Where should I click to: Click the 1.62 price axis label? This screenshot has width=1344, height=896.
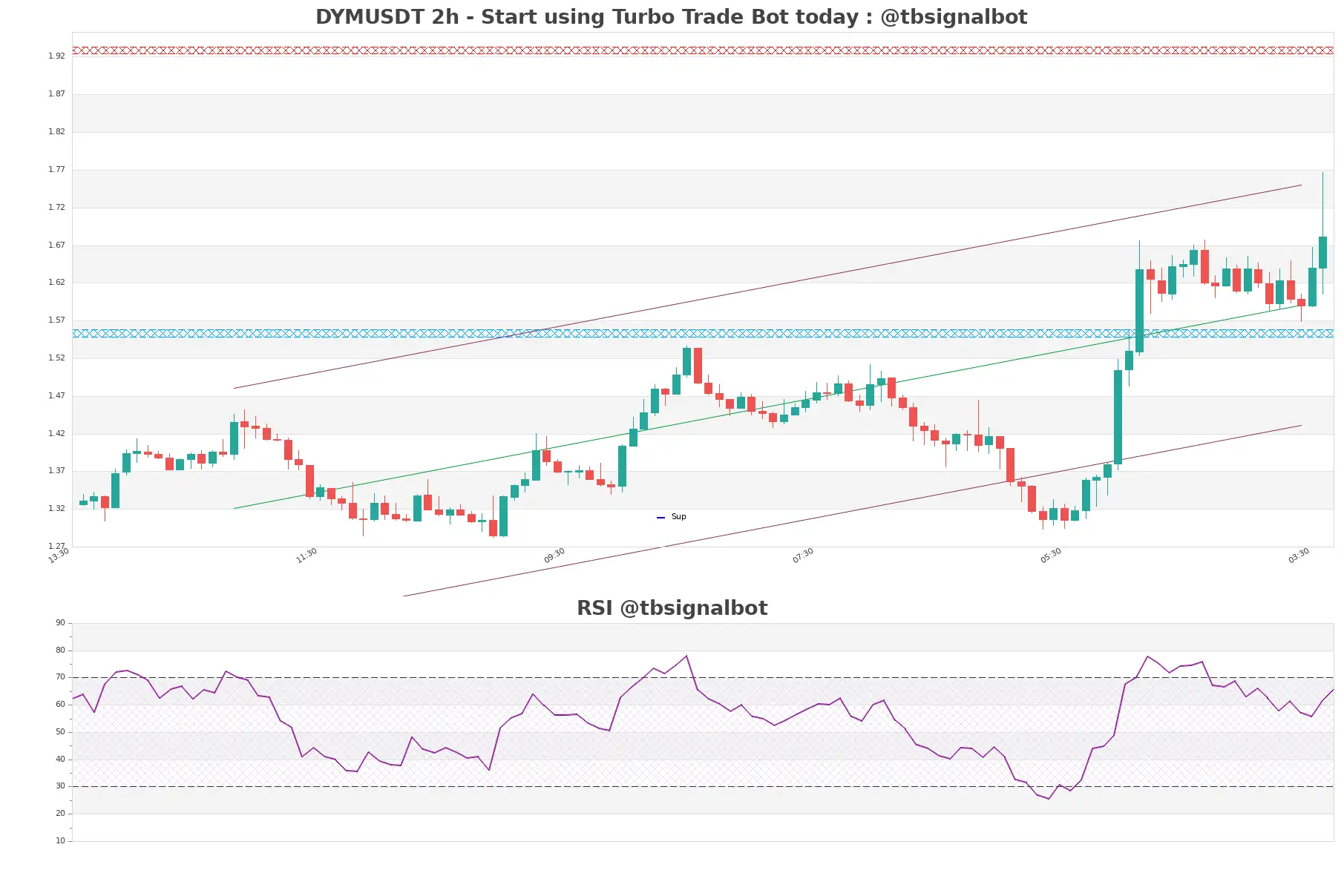coord(56,283)
